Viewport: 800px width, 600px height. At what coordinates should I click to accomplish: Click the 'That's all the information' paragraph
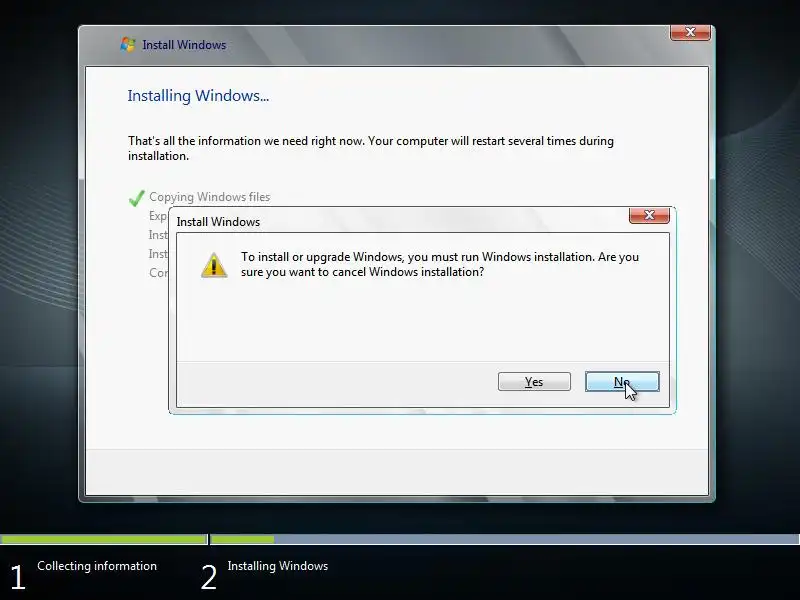370,148
